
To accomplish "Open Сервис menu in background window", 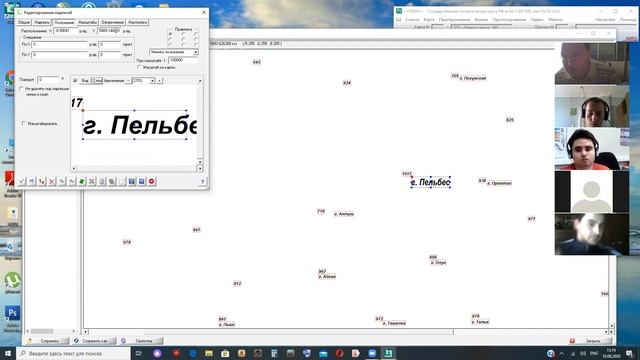I will pos(537,20).
